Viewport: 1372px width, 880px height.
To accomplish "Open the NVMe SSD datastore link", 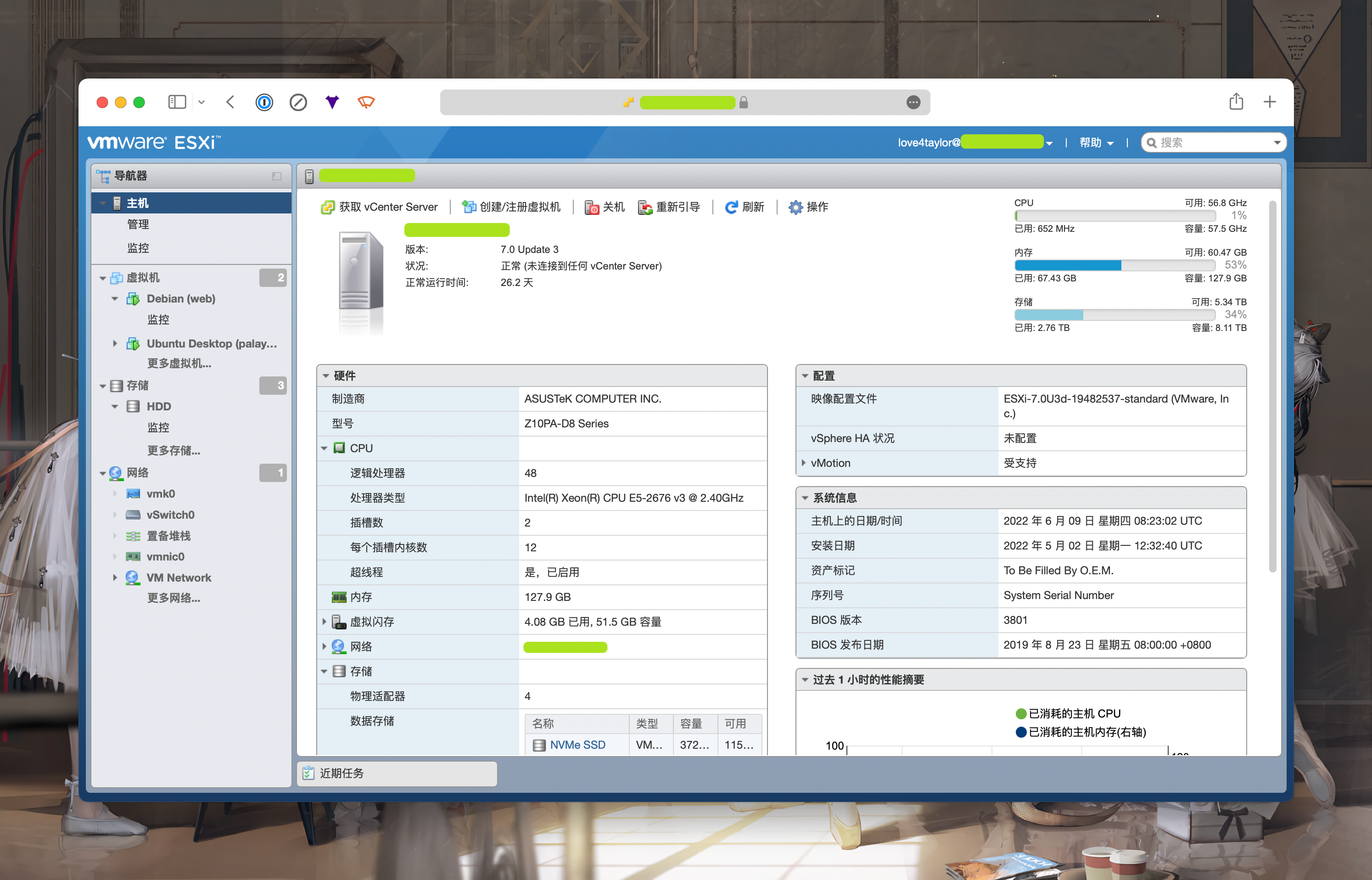I will click(x=577, y=745).
